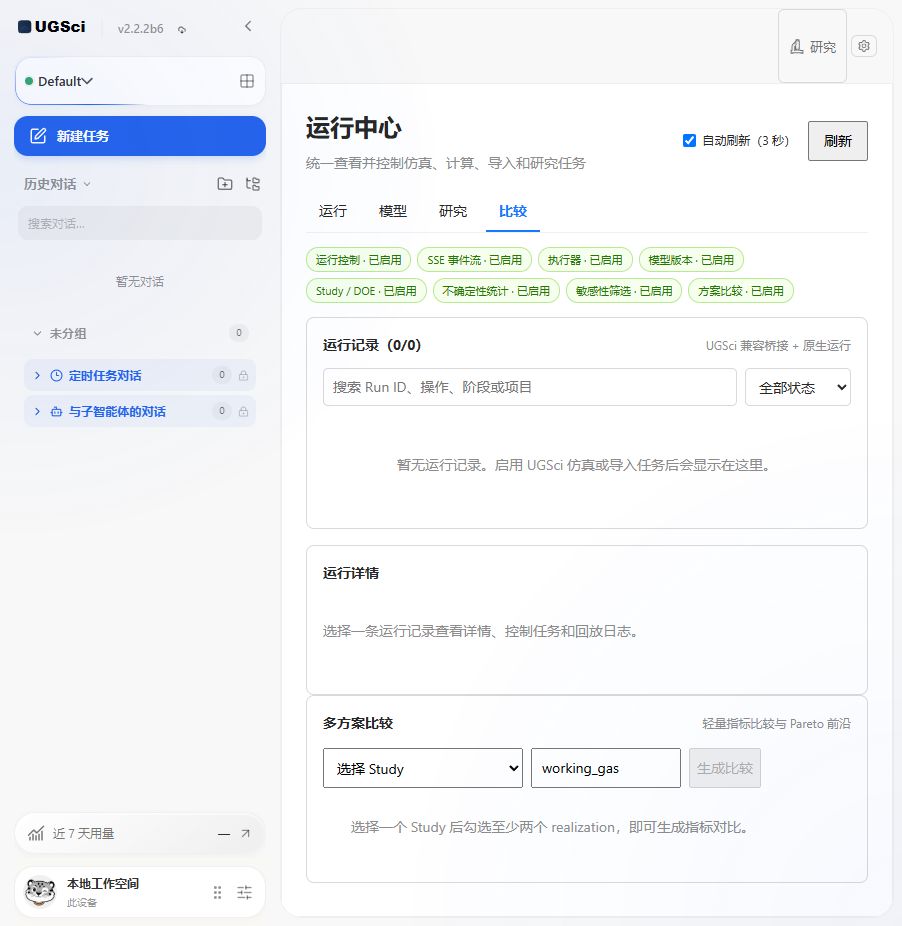Click the lock icon on 定时任务对话 row
The width and height of the screenshot is (902, 926).
click(243, 376)
